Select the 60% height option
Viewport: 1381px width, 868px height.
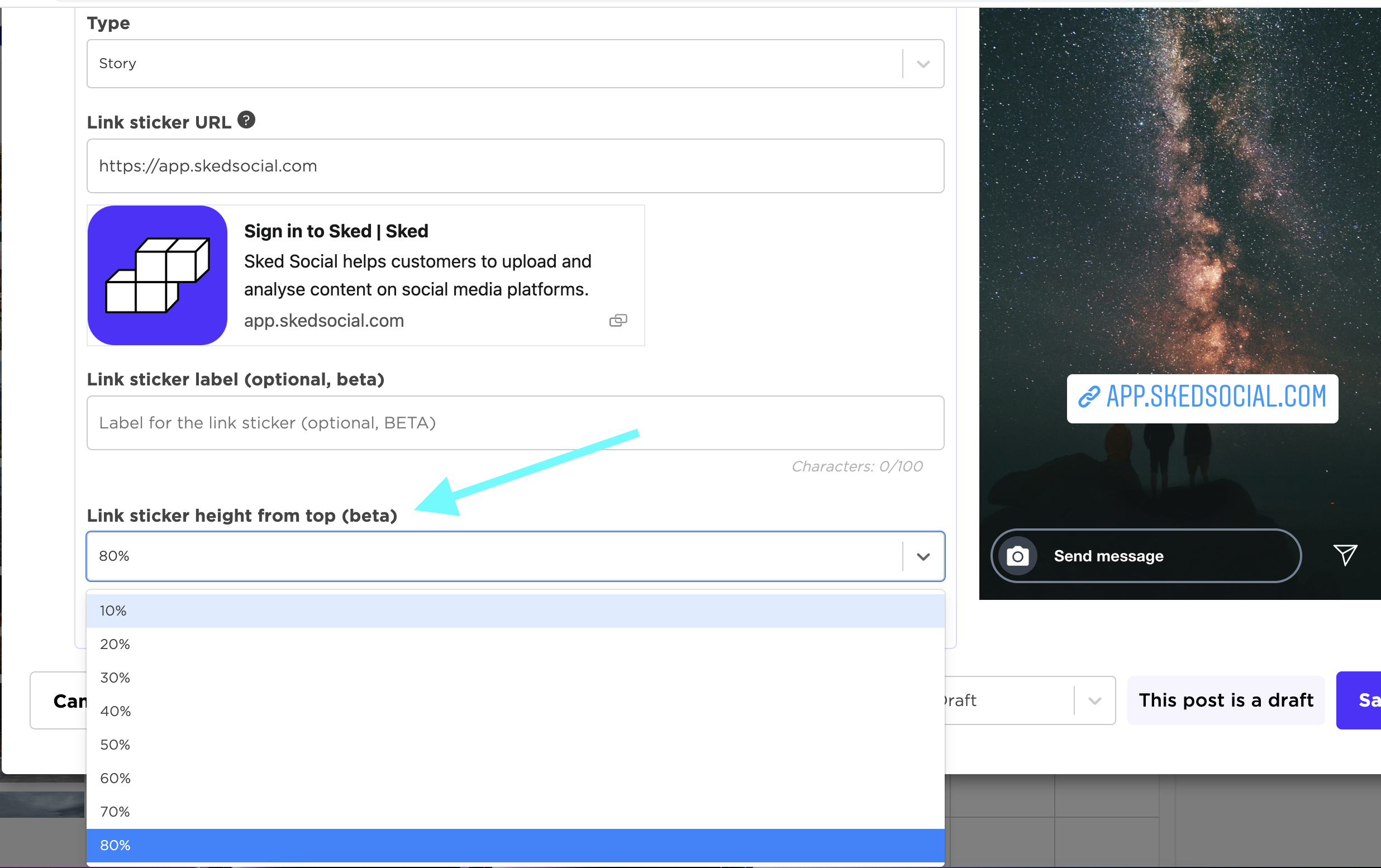[x=515, y=779]
